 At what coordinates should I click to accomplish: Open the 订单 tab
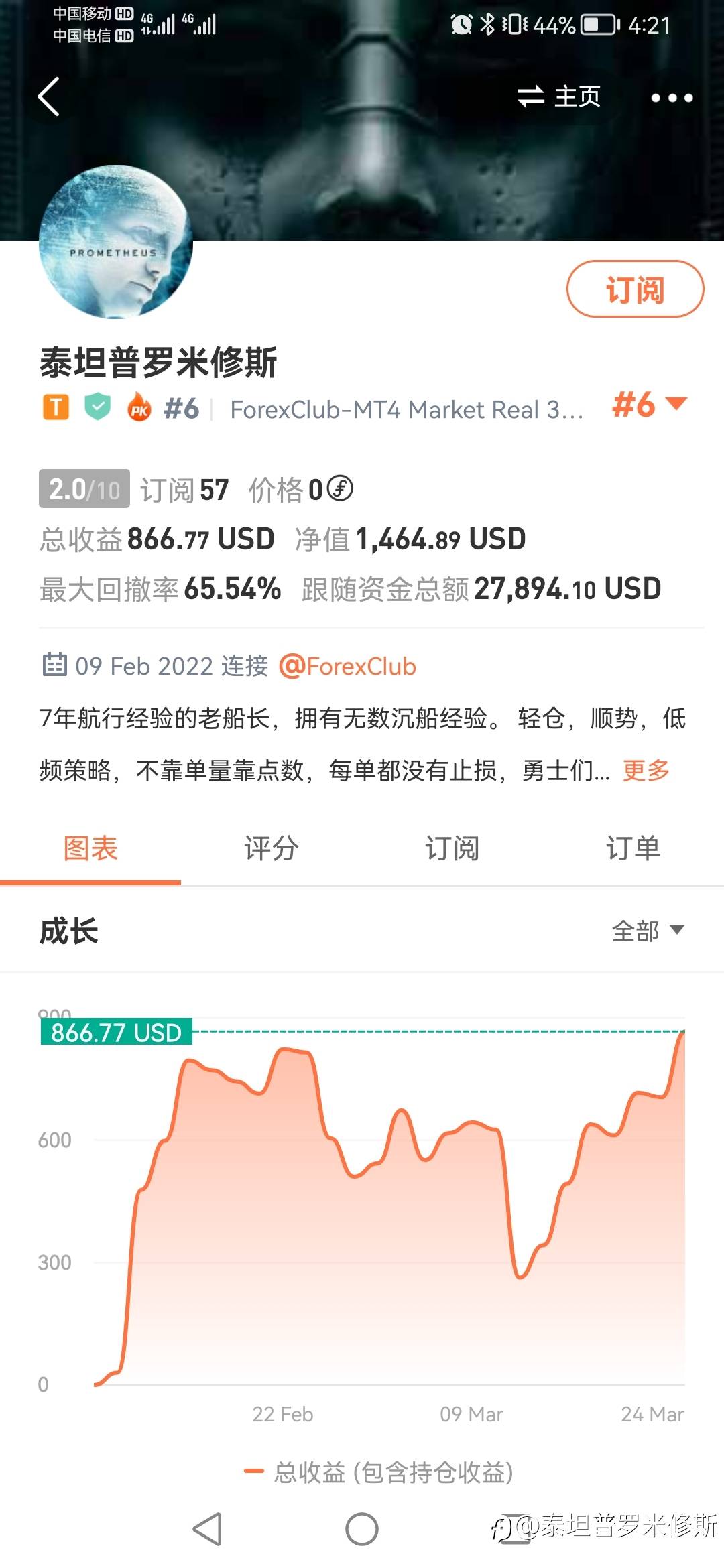pos(633,848)
